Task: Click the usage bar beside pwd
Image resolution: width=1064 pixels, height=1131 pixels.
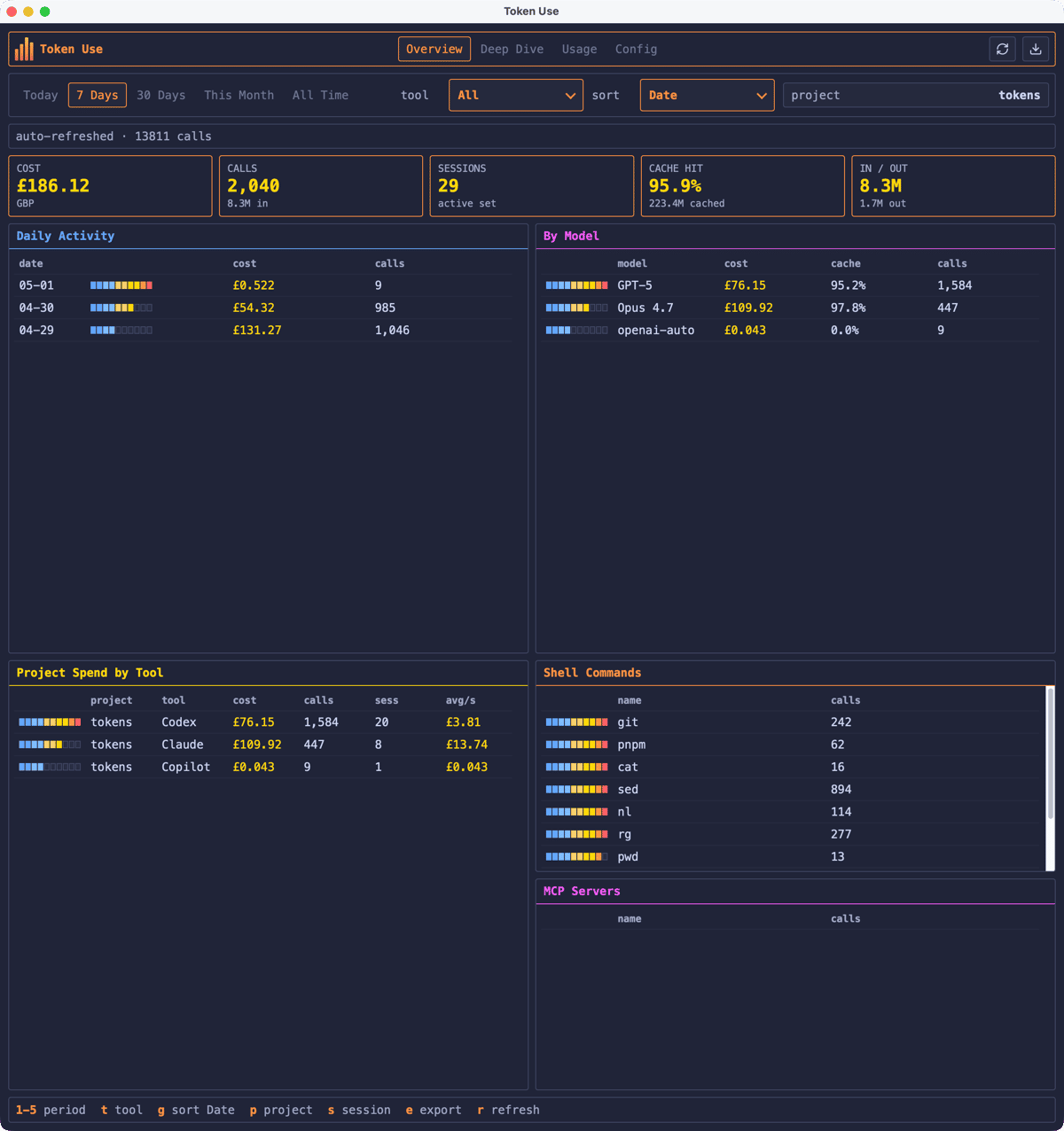Action: [x=577, y=857]
